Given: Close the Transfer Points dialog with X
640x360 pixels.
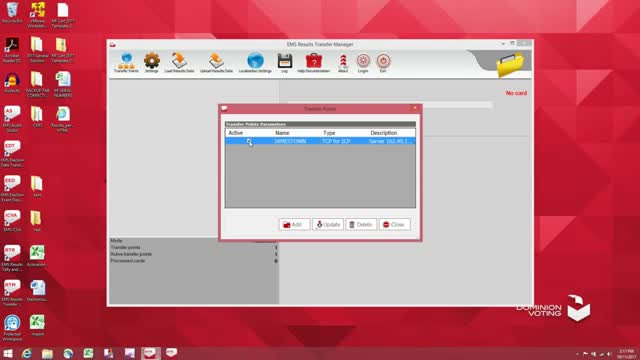Looking at the screenshot, I should (415, 108).
